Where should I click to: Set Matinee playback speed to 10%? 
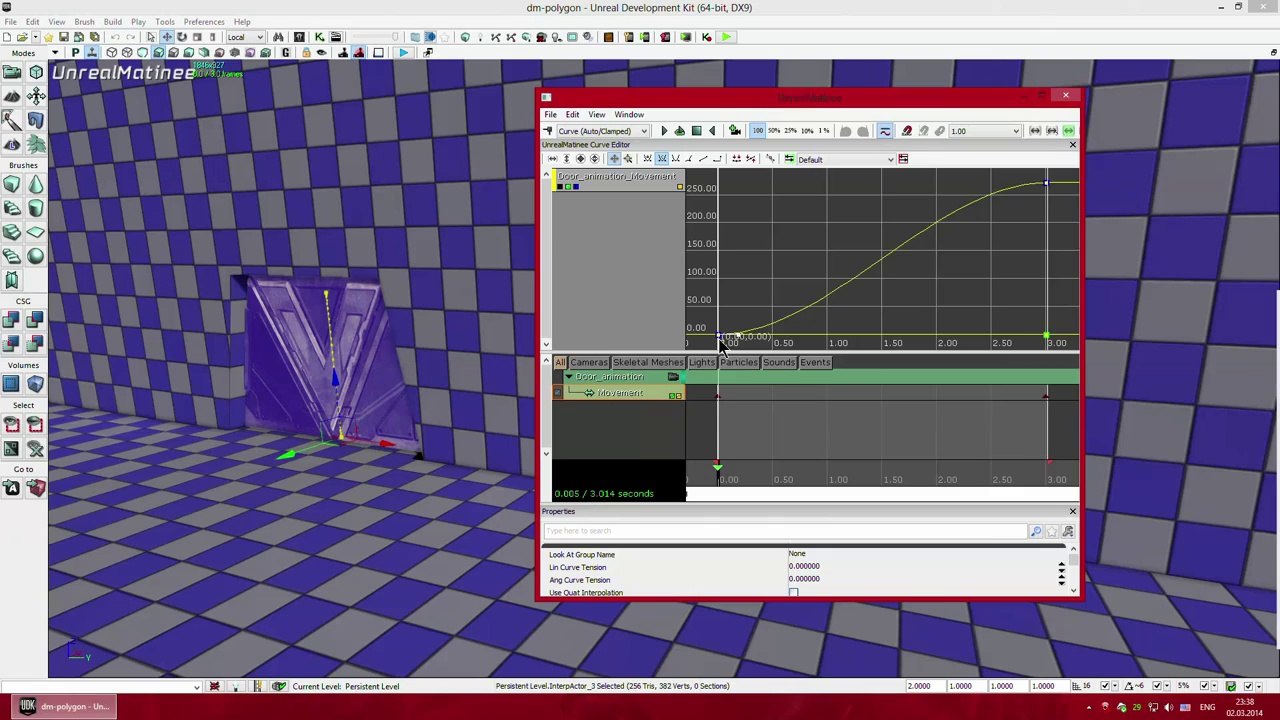807,131
